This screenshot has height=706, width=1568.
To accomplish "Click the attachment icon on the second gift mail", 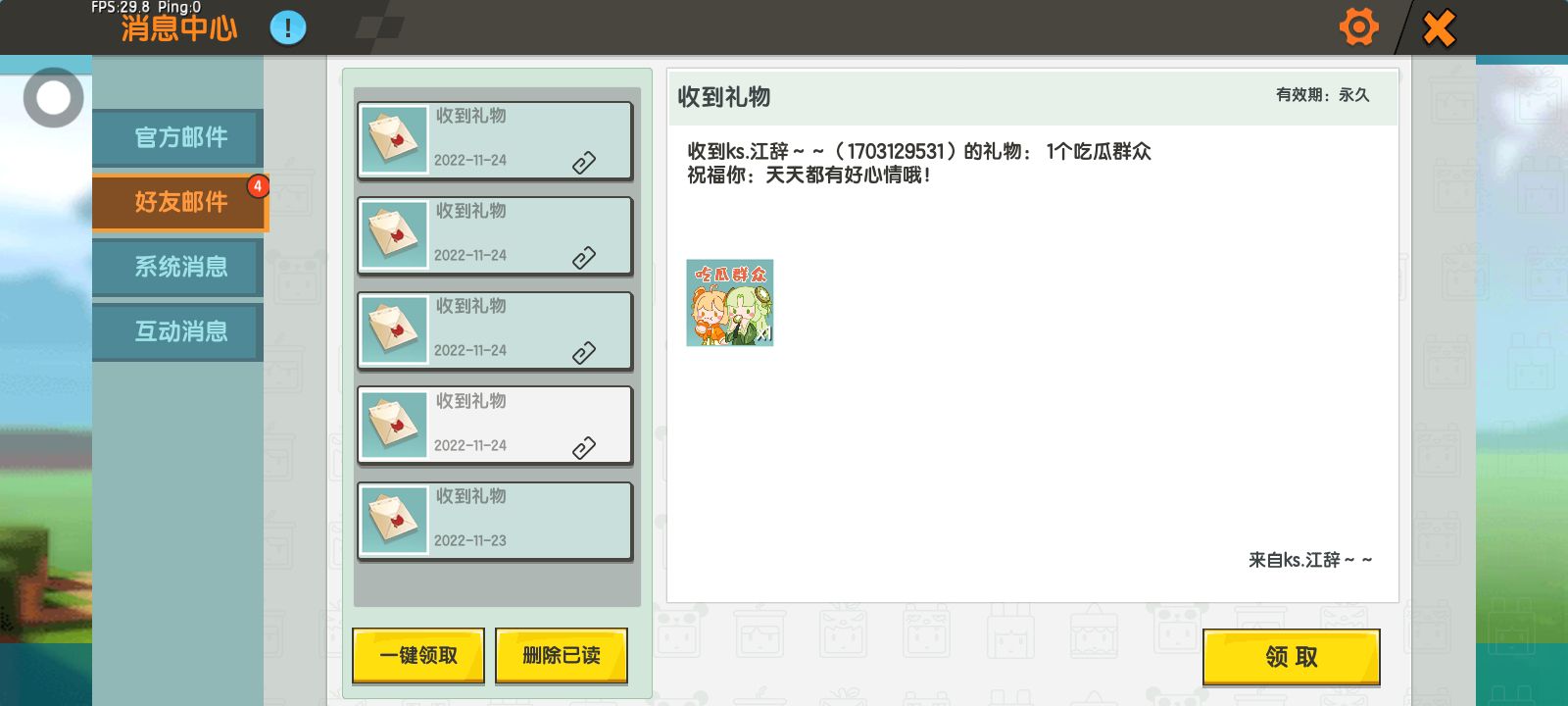I will click(x=584, y=258).
